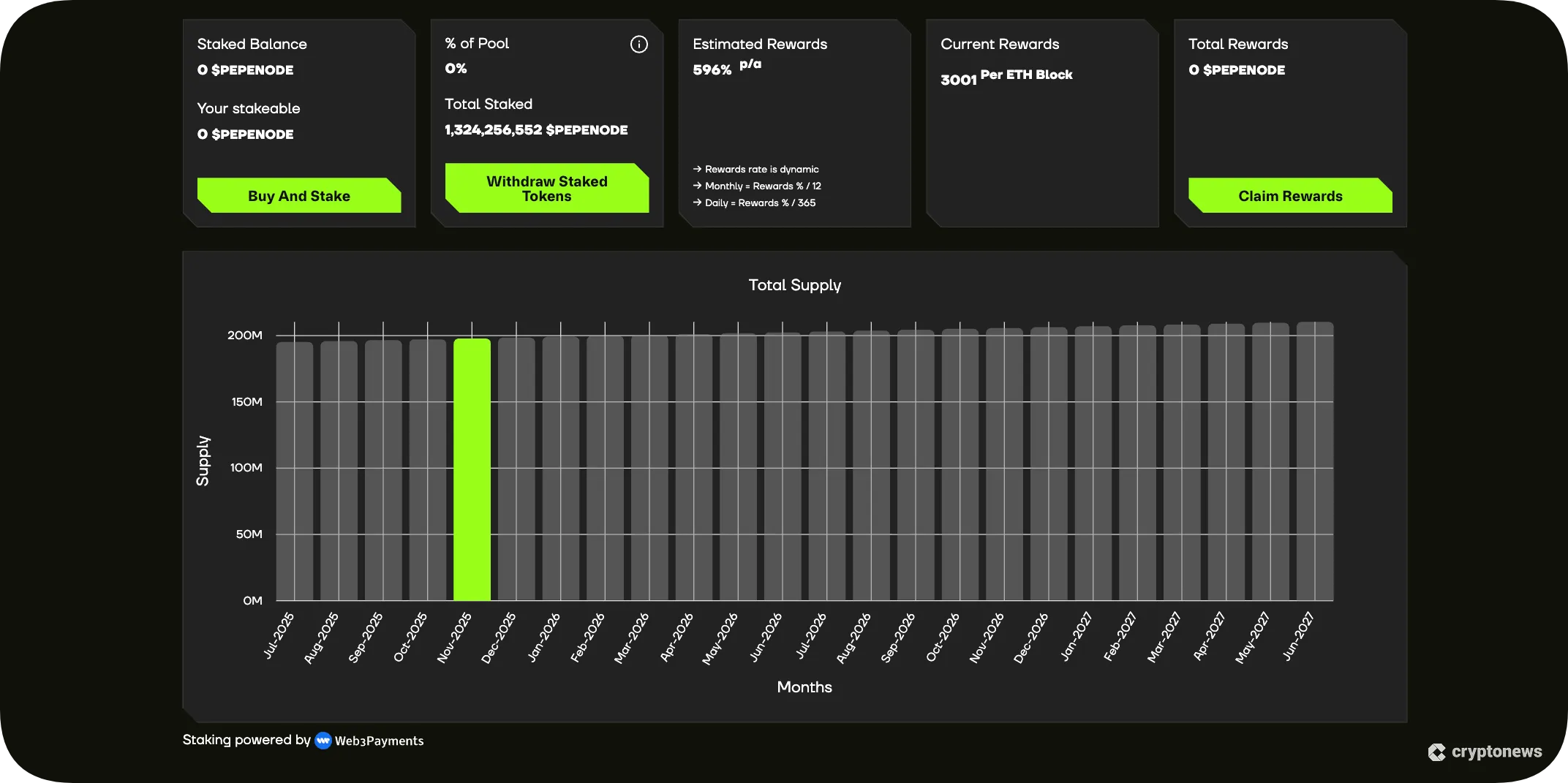Select the Jun-2027 supply bar
The height and width of the screenshot is (783, 1568).
pyautogui.click(x=1314, y=462)
